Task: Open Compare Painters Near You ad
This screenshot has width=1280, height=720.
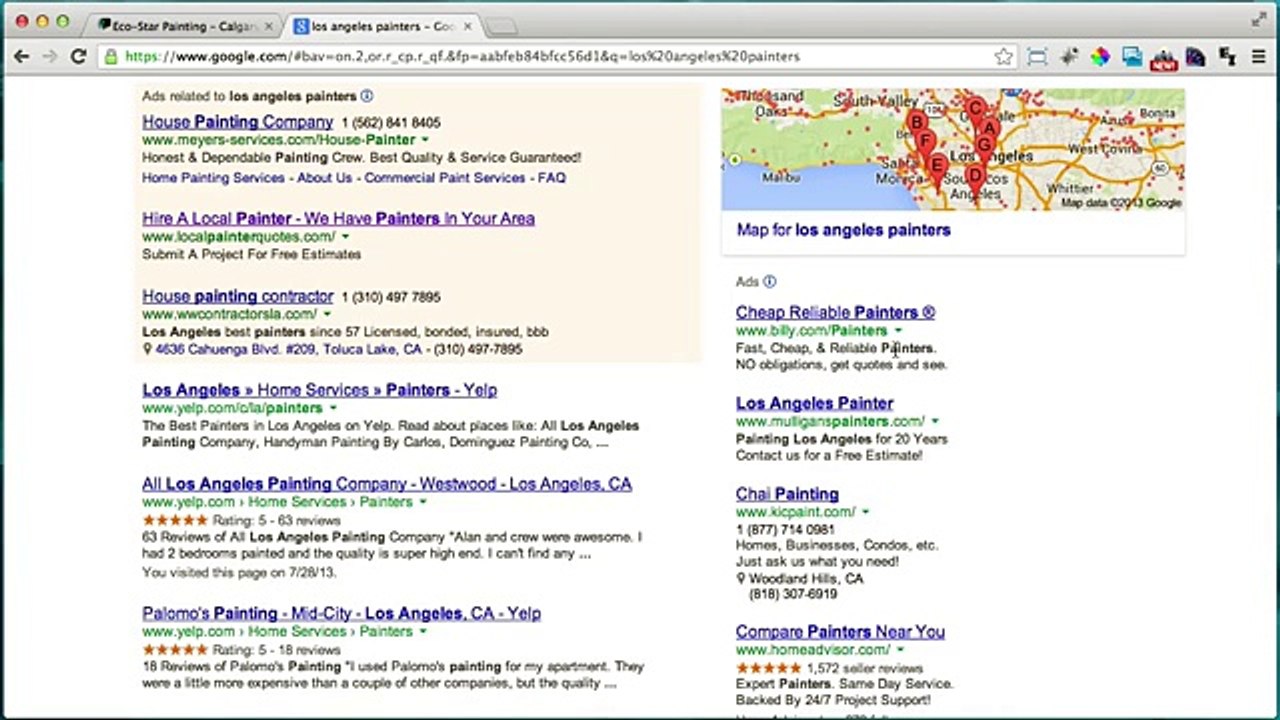Action: point(840,632)
